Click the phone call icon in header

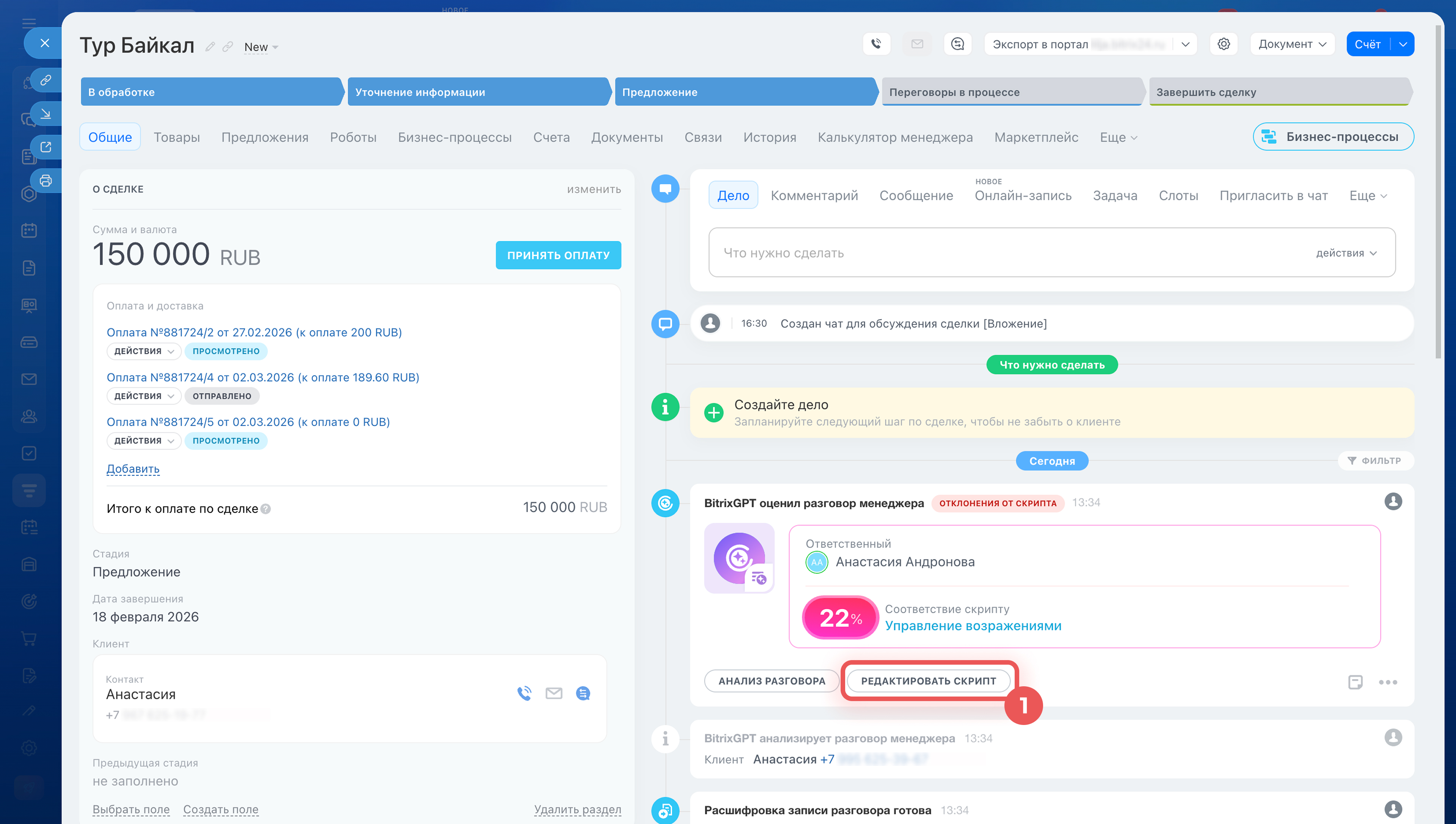[876, 44]
